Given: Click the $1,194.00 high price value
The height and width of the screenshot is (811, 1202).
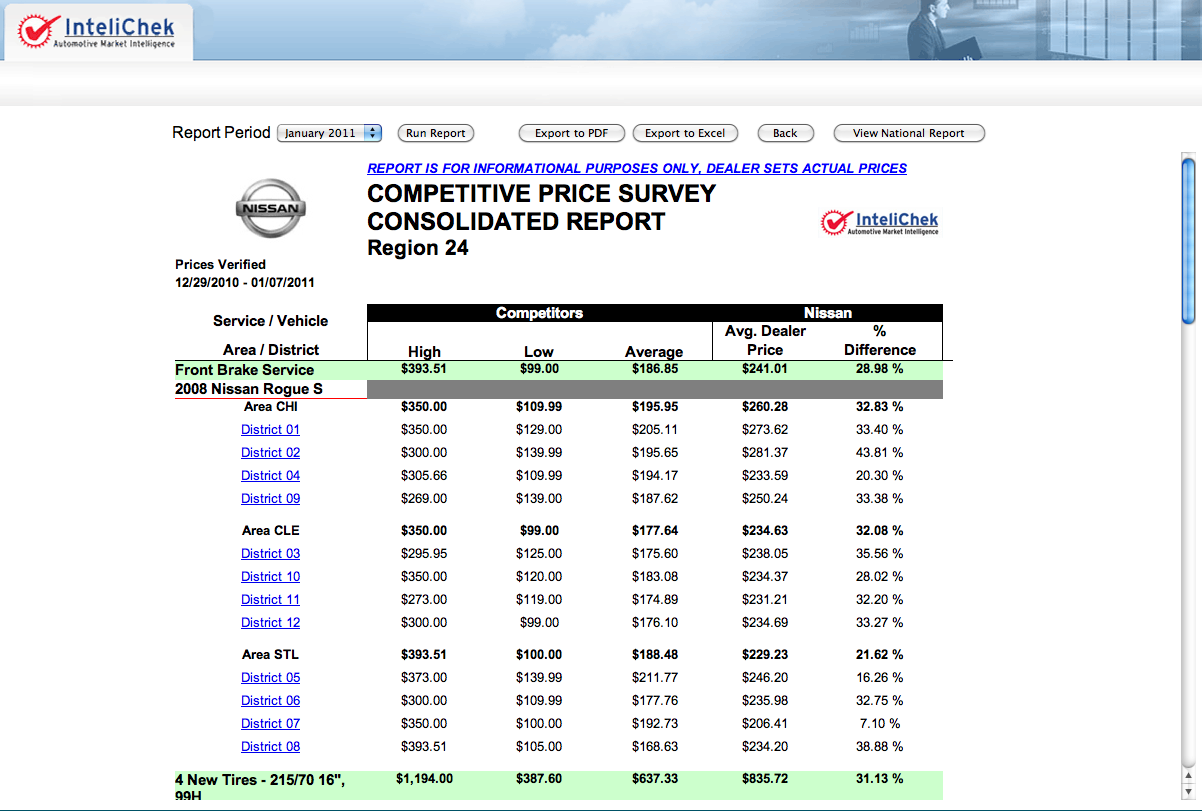Looking at the screenshot, I should 424,779.
